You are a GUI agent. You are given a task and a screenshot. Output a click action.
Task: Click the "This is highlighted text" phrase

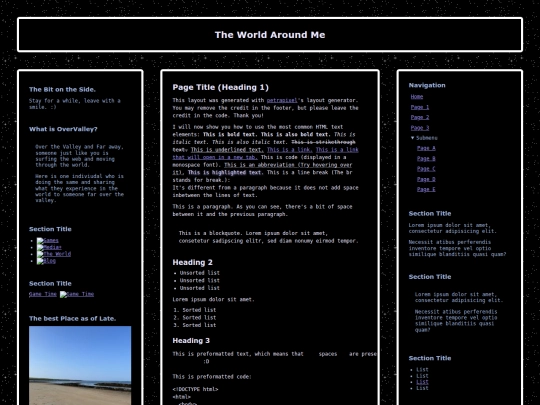[225, 172]
